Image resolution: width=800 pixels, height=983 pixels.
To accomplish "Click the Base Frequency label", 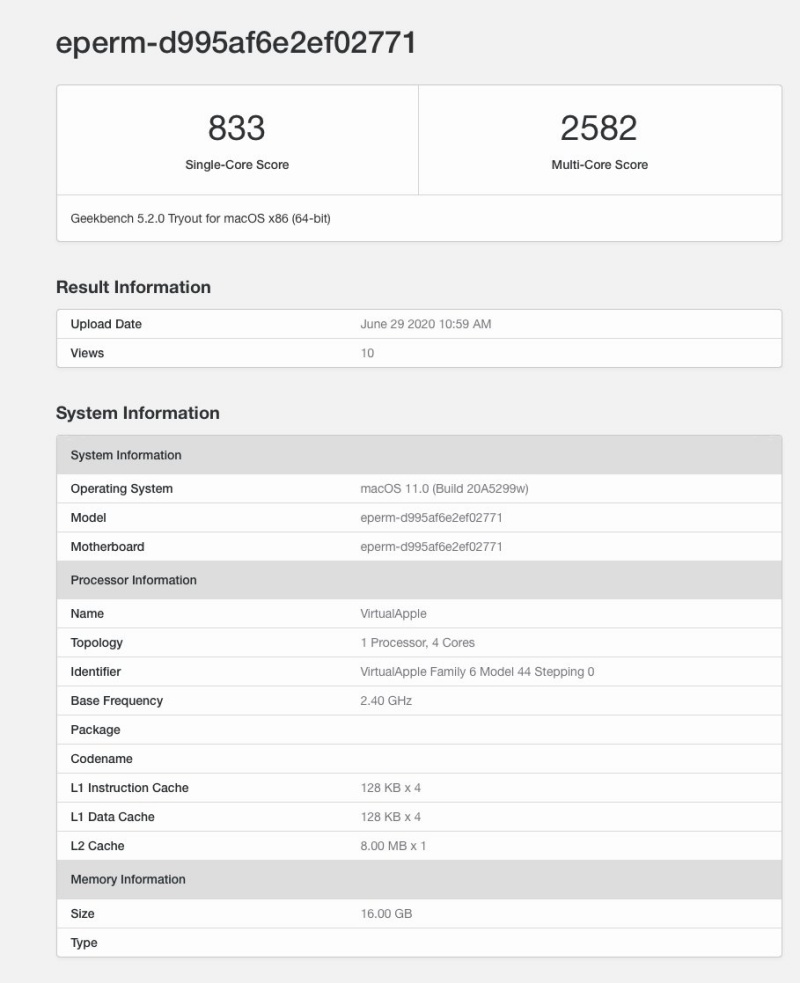I will 117,701.
